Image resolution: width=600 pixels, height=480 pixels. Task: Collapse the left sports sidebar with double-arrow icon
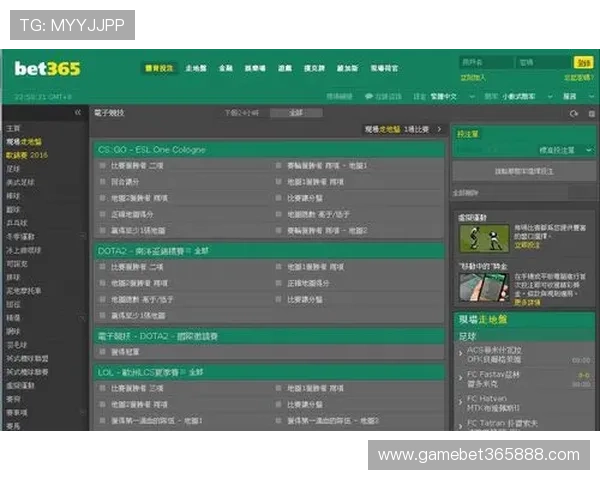78,113
